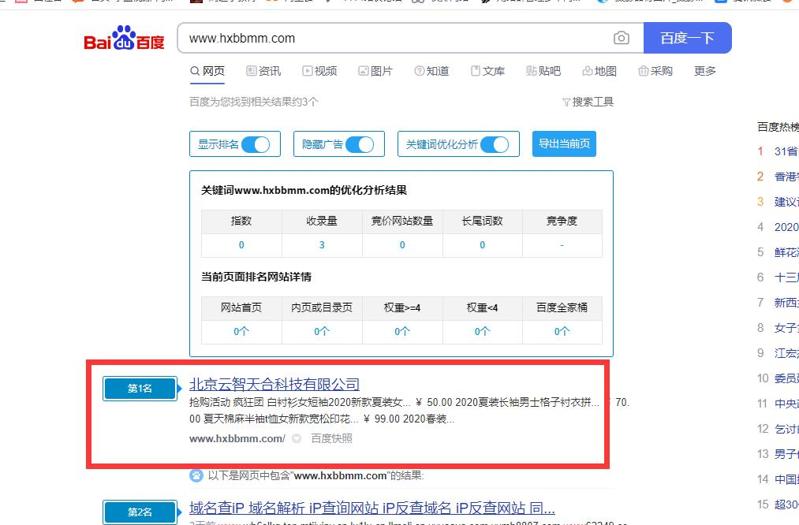The height and width of the screenshot is (525, 799).
Task: Open the 贴吧 forum tab
Action: [543, 71]
